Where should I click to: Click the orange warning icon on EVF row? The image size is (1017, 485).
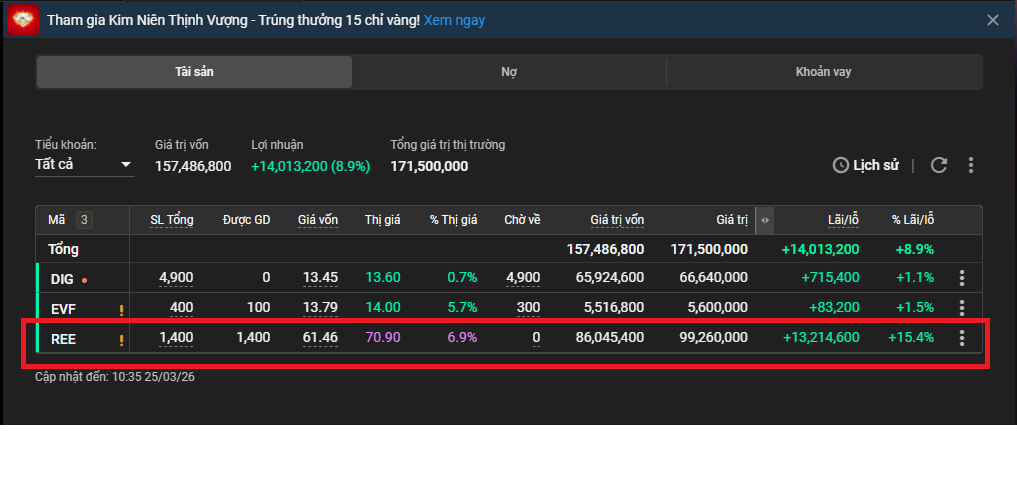click(121, 309)
